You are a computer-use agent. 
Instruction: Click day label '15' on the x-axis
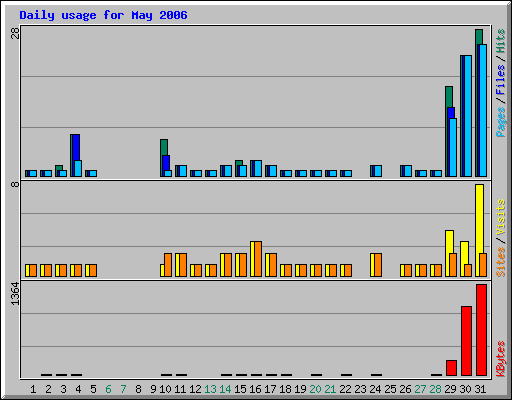point(240,389)
